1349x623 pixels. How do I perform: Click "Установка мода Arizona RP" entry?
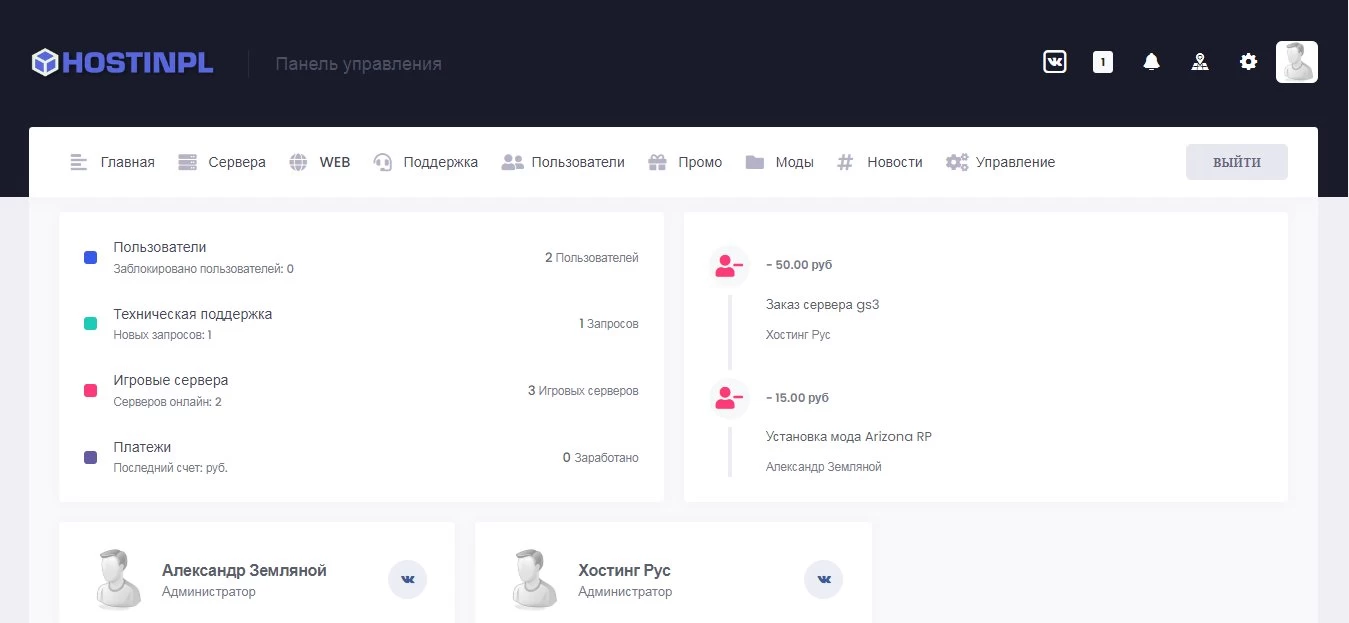click(x=849, y=437)
